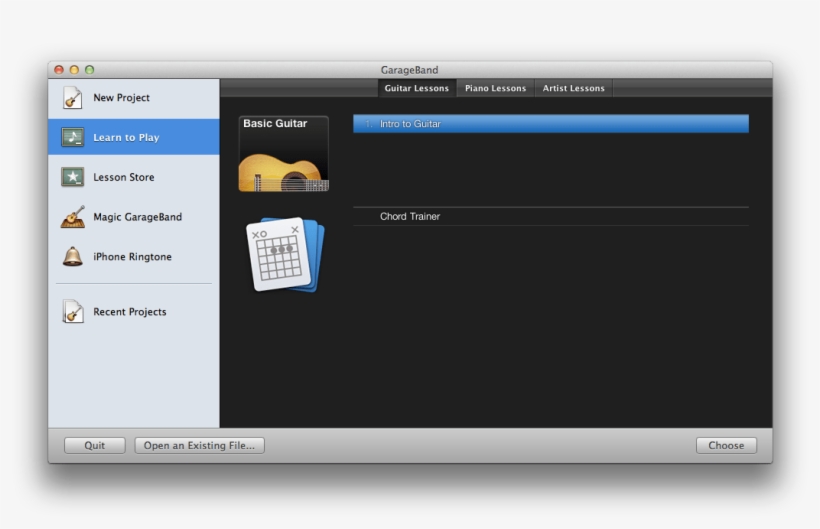Click the Recent Projects document icon
The width and height of the screenshot is (820, 529).
(x=73, y=312)
